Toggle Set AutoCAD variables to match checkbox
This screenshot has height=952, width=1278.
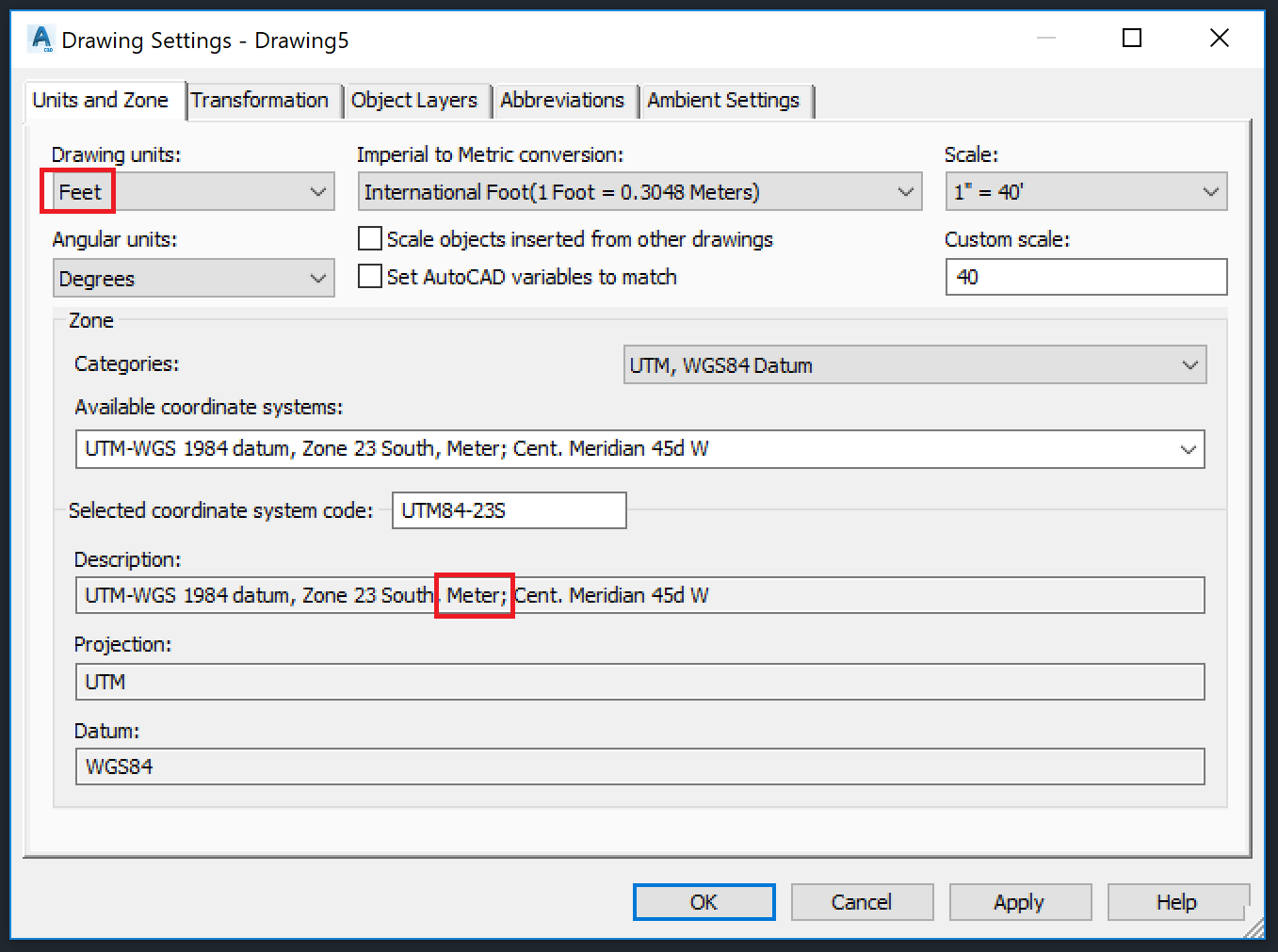[x=370, y=276]
